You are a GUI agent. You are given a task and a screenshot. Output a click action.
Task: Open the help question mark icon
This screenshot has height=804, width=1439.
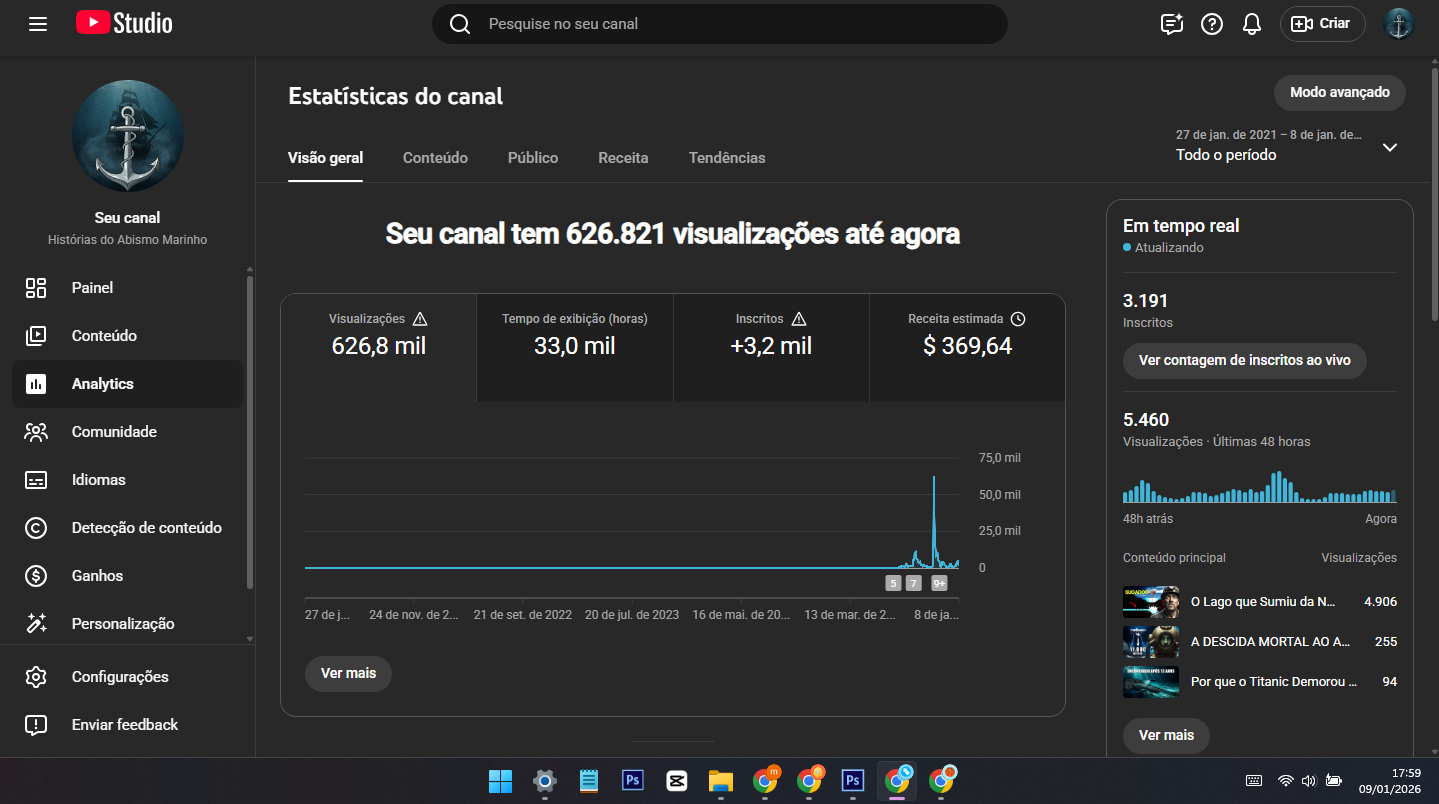pyautogui.click(x=1212, y=24)
